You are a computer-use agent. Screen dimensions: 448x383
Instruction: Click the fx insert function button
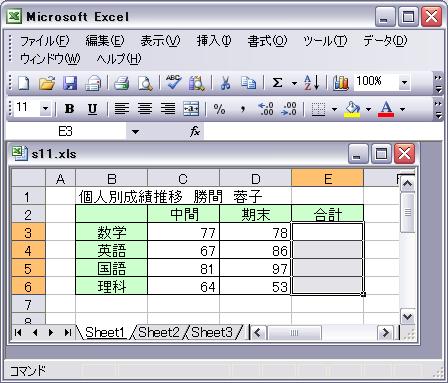[195, 132]
